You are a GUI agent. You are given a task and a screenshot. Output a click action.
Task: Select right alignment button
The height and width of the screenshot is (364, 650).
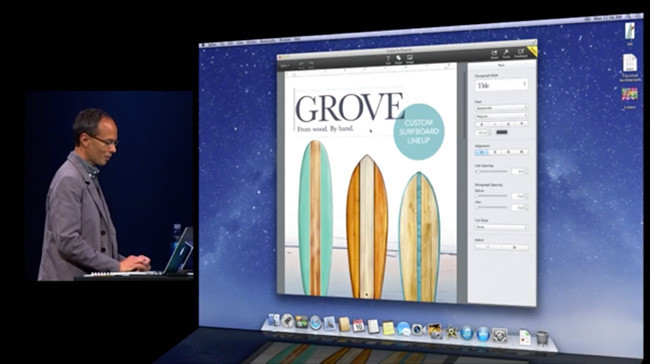pyautogui.click(x=508, y=152)
